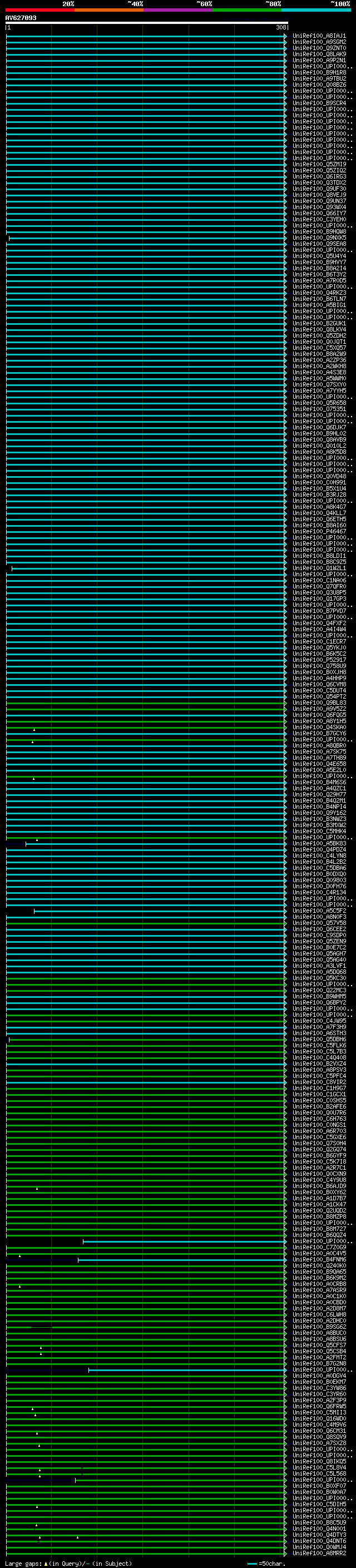Select hit label UniRef100_Q6IRG3

[319, 176]
